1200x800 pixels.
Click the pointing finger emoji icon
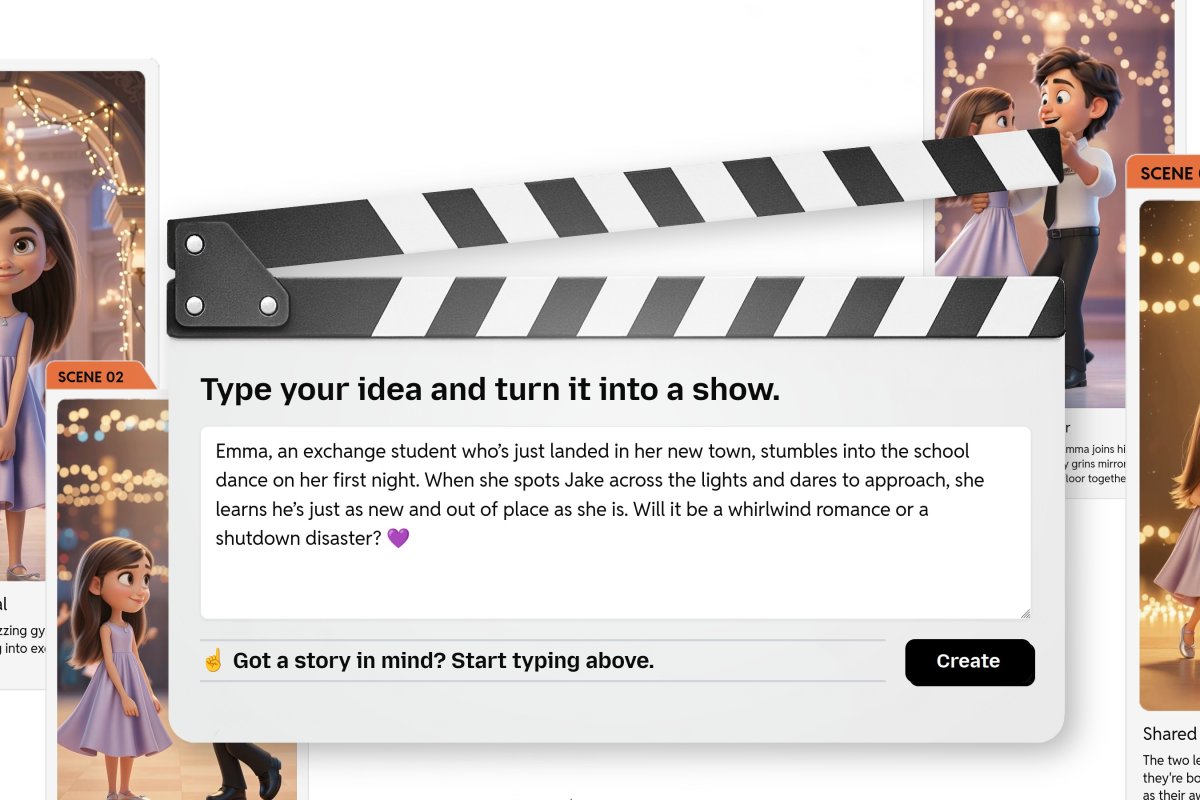(x=213, y=660)
